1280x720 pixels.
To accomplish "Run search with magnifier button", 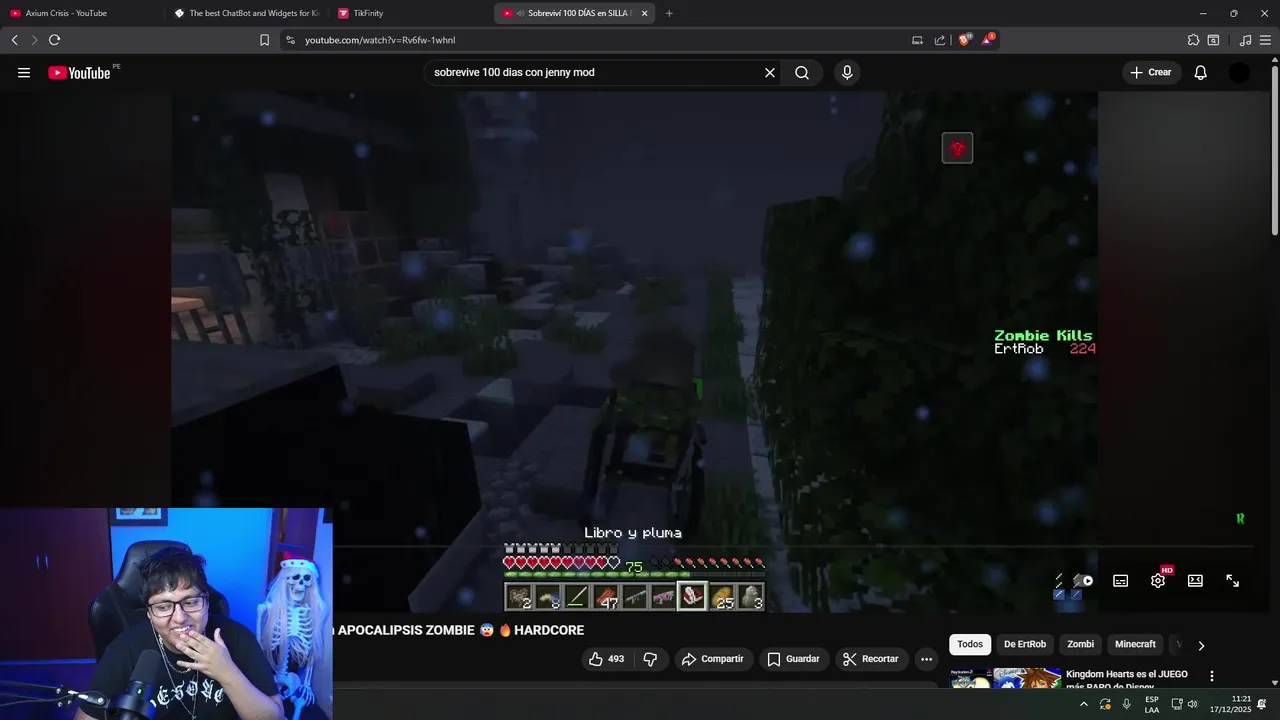I will [802, 73].
